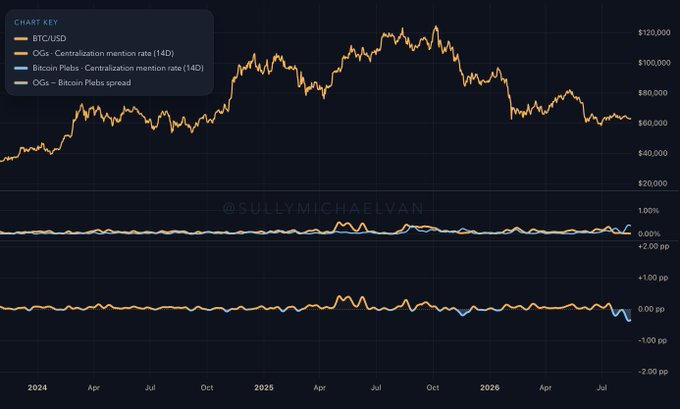Click the $60,000 price axis label
This screenshot has height=409, width=680.
(x=653, y=123)
